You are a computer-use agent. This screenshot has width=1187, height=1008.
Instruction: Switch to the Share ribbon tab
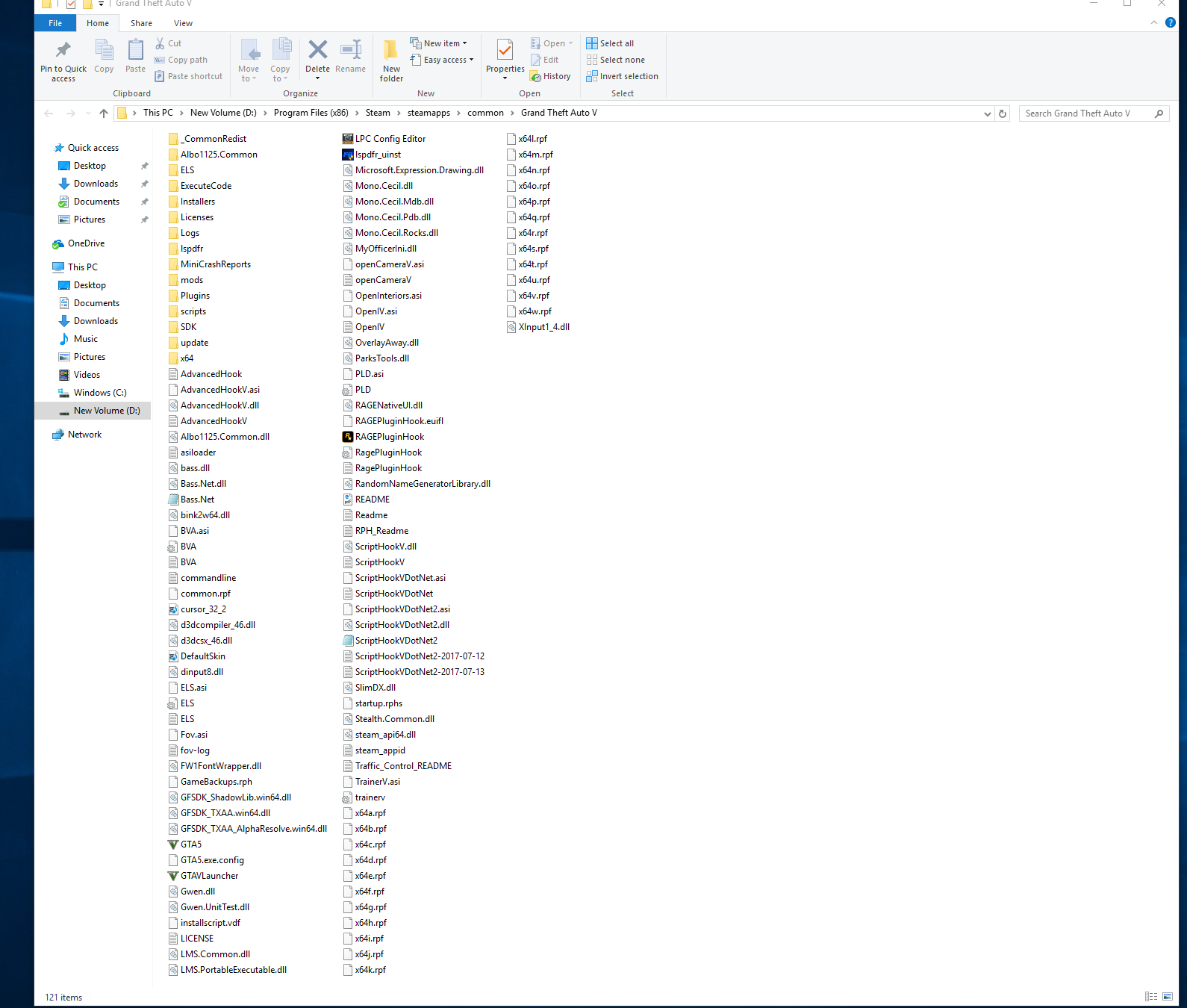pos(141,23)
